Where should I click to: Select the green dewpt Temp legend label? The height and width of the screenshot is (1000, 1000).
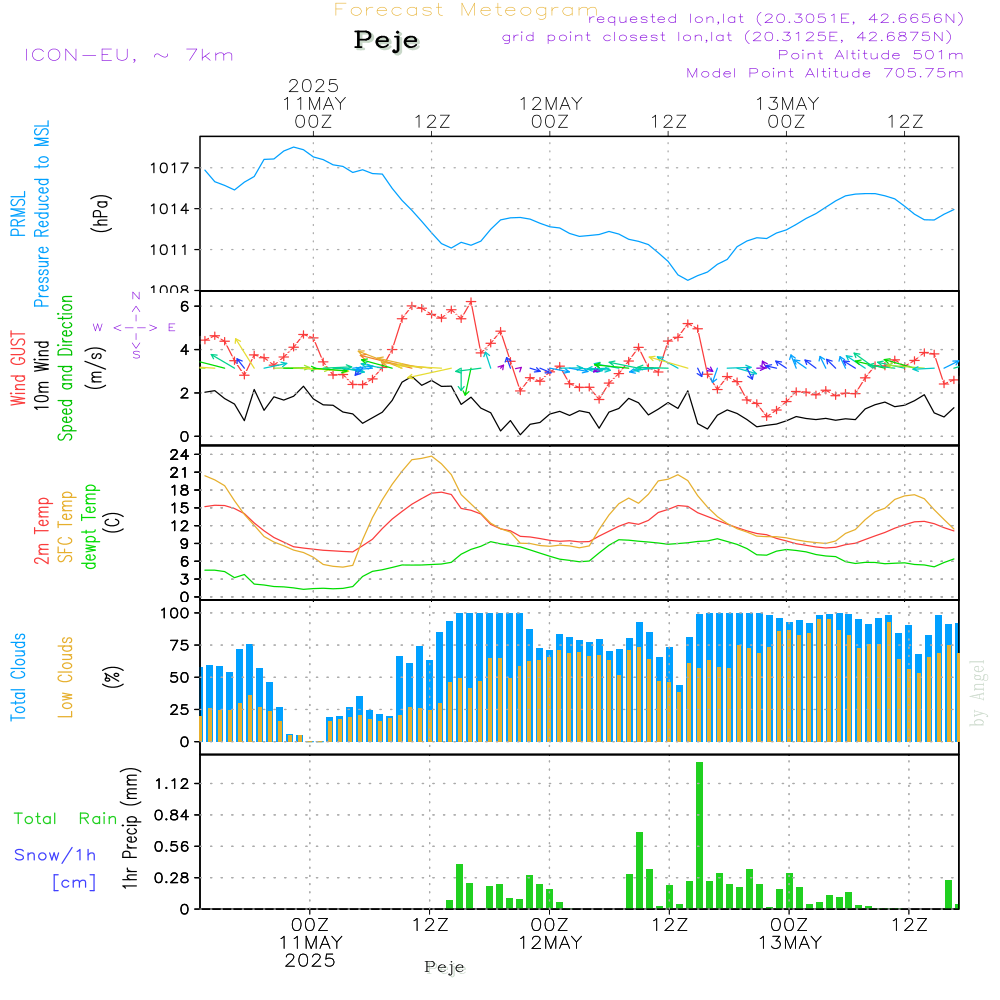pyautogui.click(x=90, y=527)
